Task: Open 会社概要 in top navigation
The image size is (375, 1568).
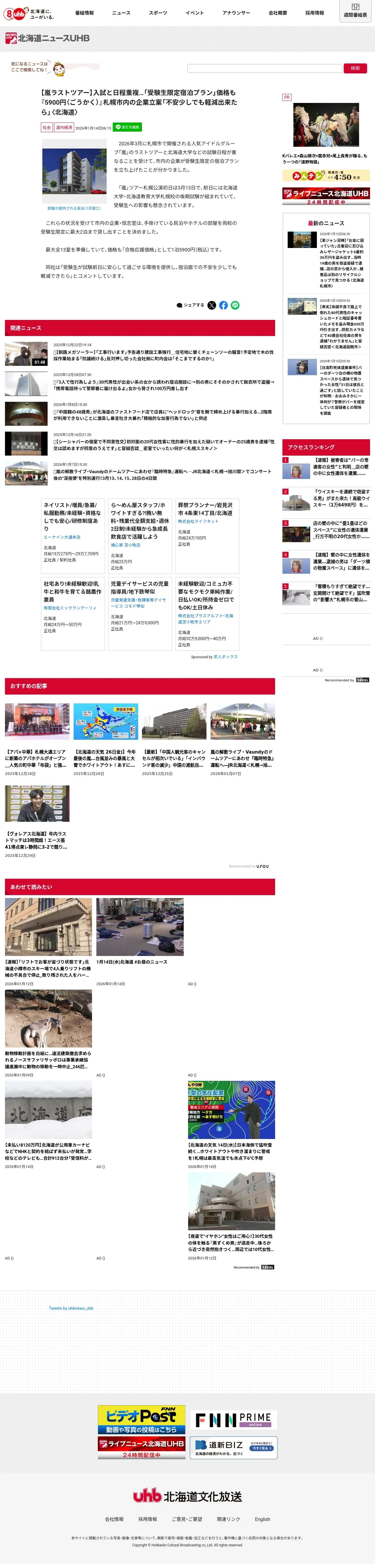Action: 278,13
